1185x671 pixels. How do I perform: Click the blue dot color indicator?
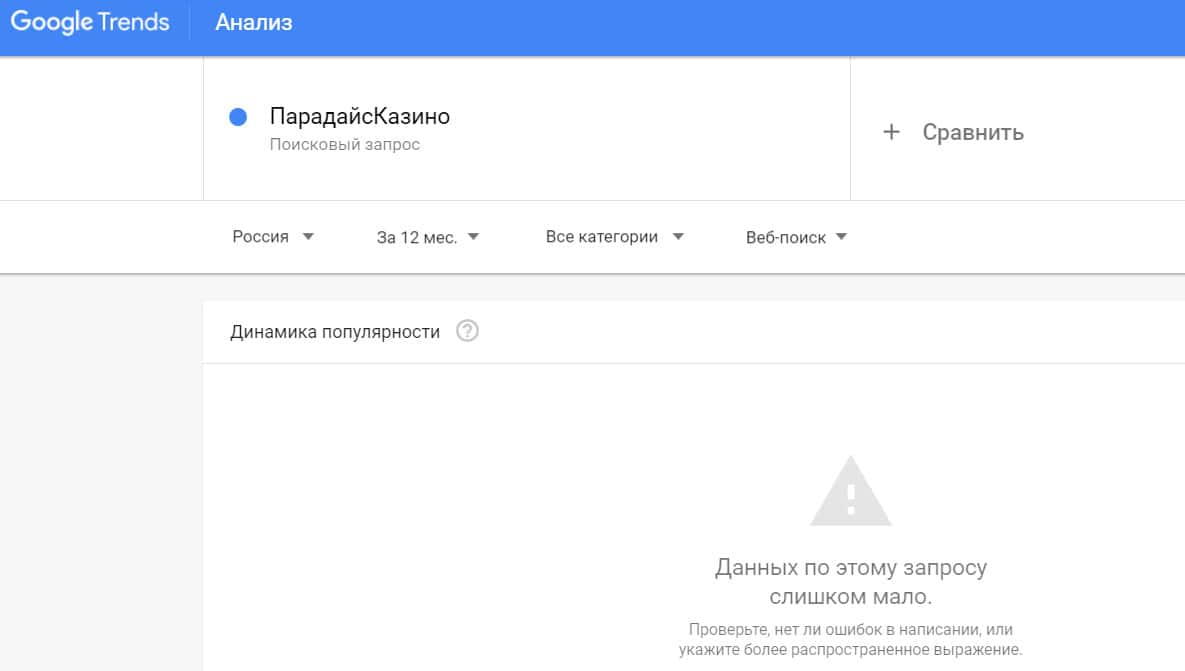(238, 117)
